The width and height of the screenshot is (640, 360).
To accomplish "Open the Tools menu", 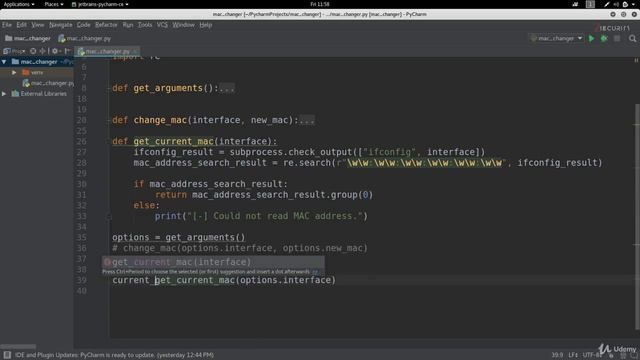I will click(x=145, y=25).
